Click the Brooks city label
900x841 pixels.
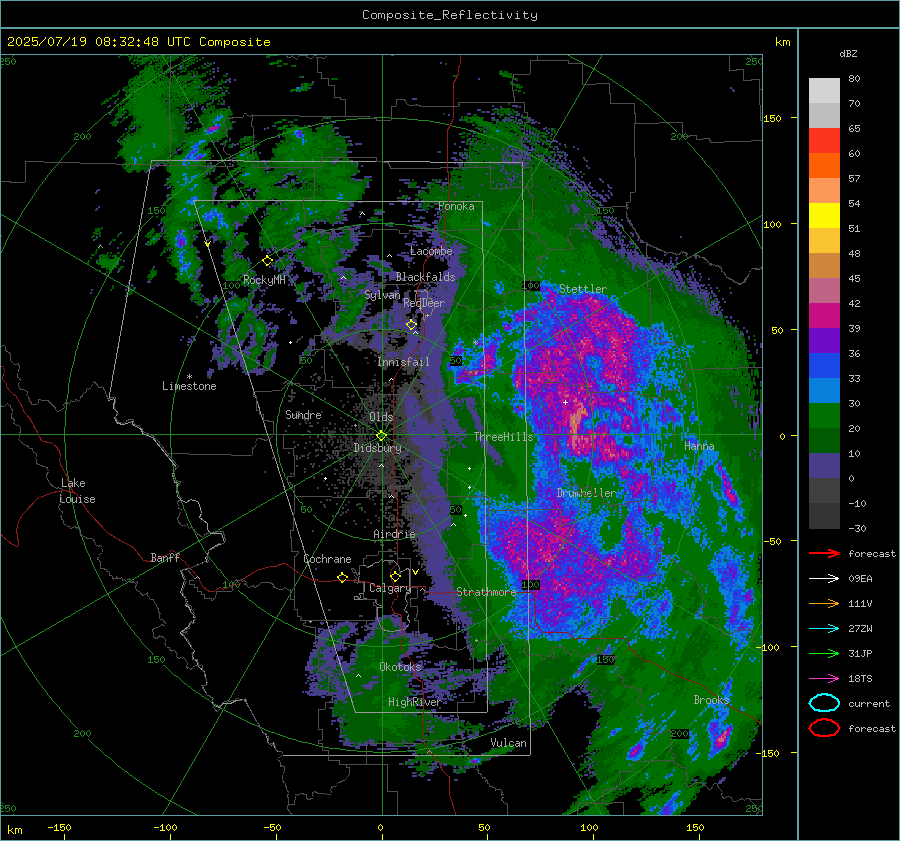pos(711,700)
